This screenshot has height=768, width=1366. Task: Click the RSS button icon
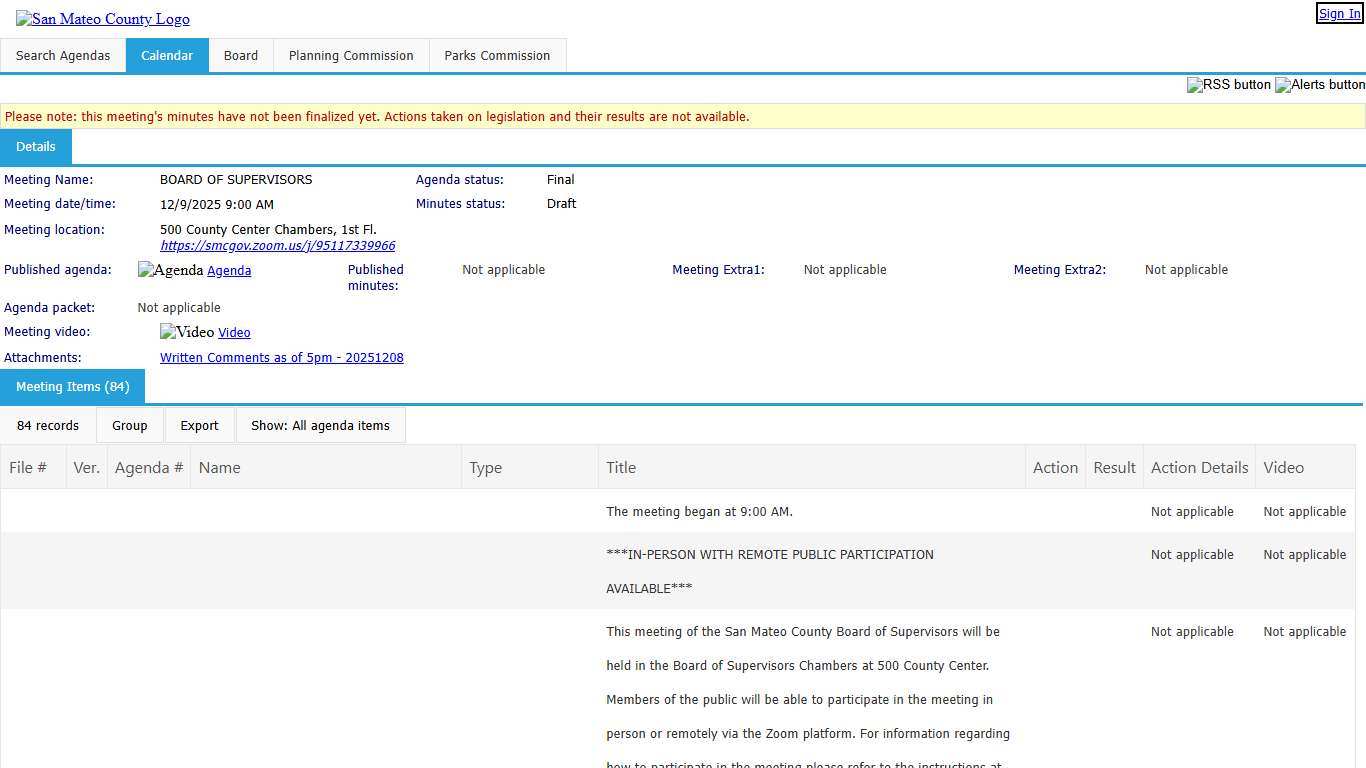coord(1228,85)
